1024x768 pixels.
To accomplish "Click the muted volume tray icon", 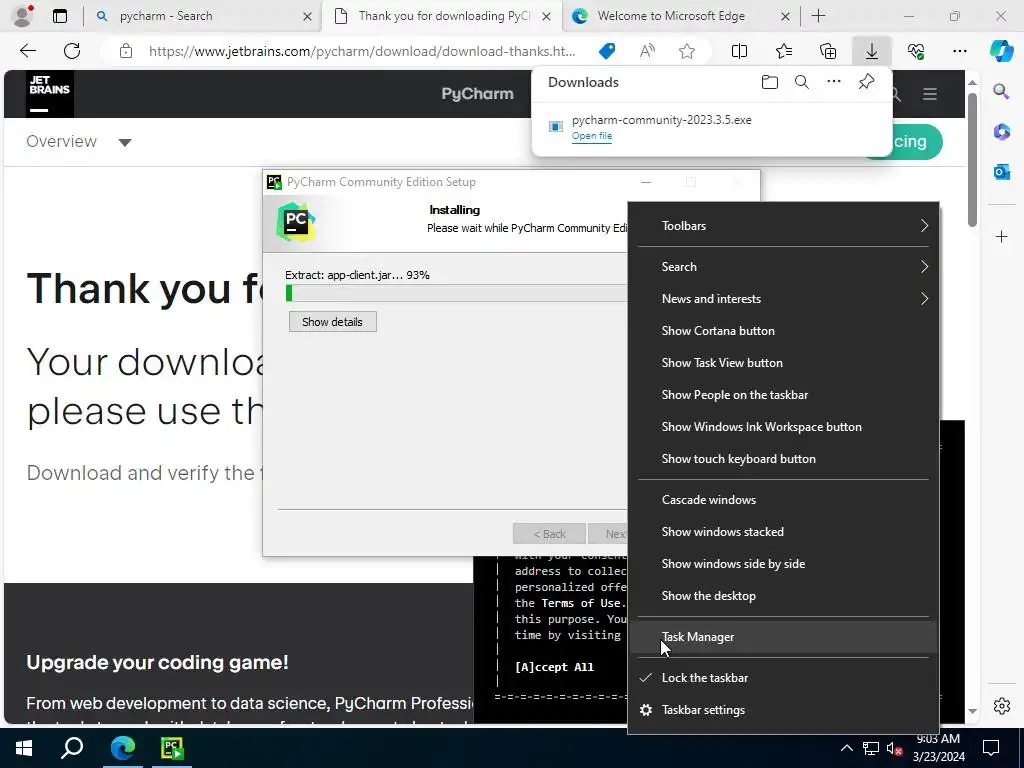I will coord(894,748).
